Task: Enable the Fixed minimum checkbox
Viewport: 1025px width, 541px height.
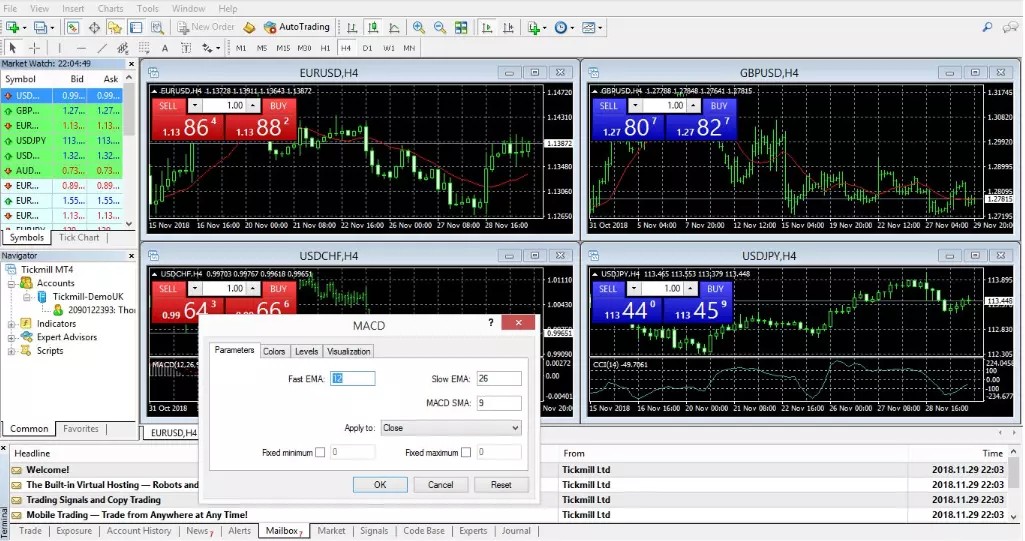Action: [x=320, y=452]
